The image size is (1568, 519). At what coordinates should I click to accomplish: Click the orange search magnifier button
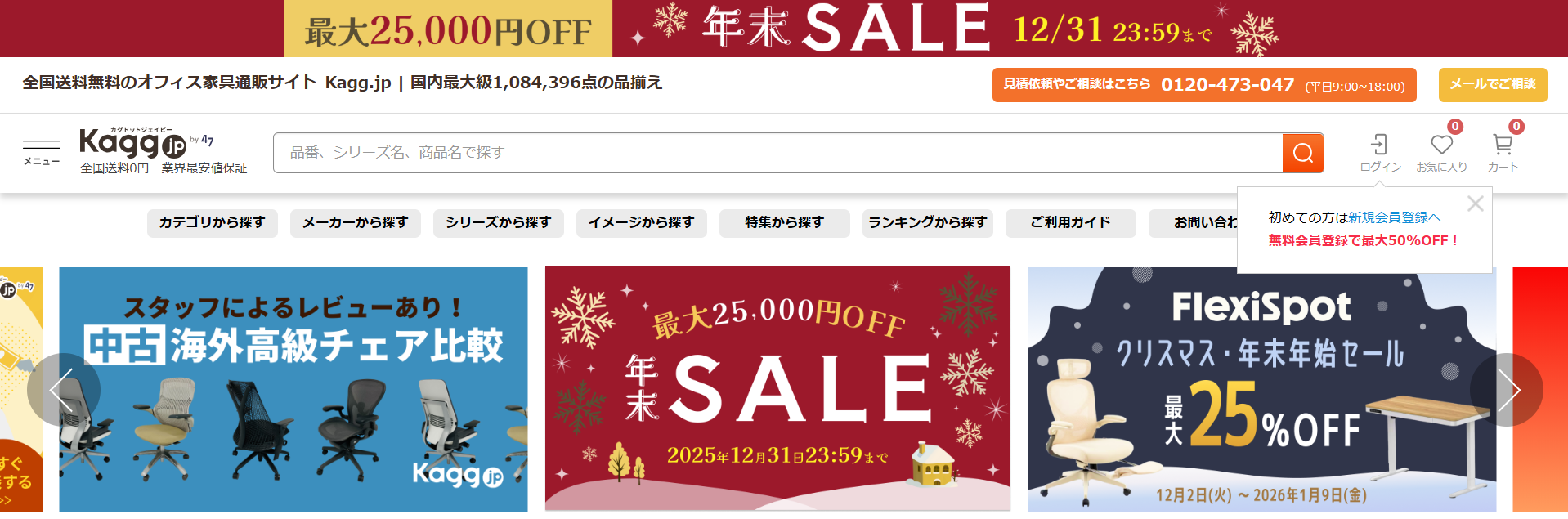pyautogui.click(x=1303, y=153)
